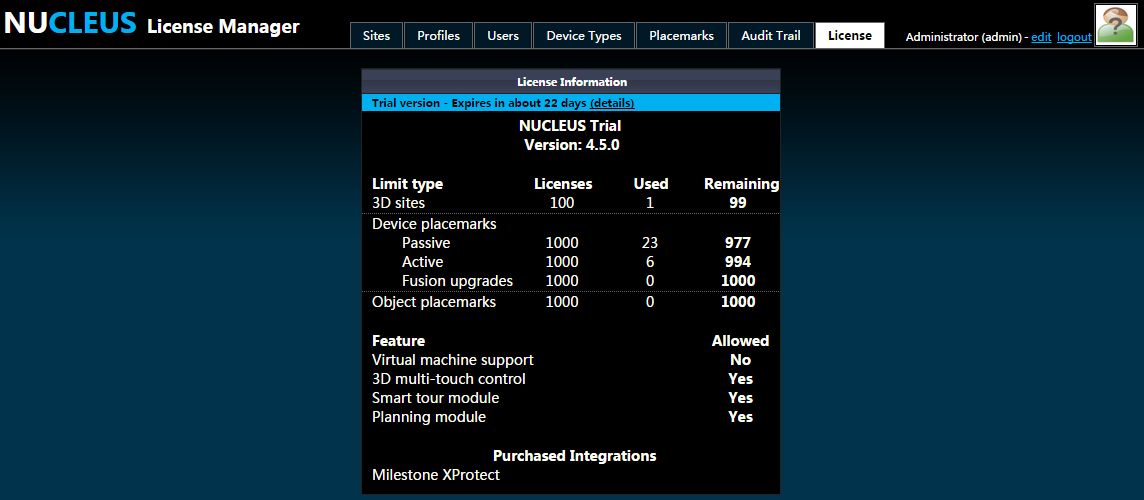Click the 'Fusion upgrades' label
This screenshot has height=500, width=1144.
pos(457,281)
